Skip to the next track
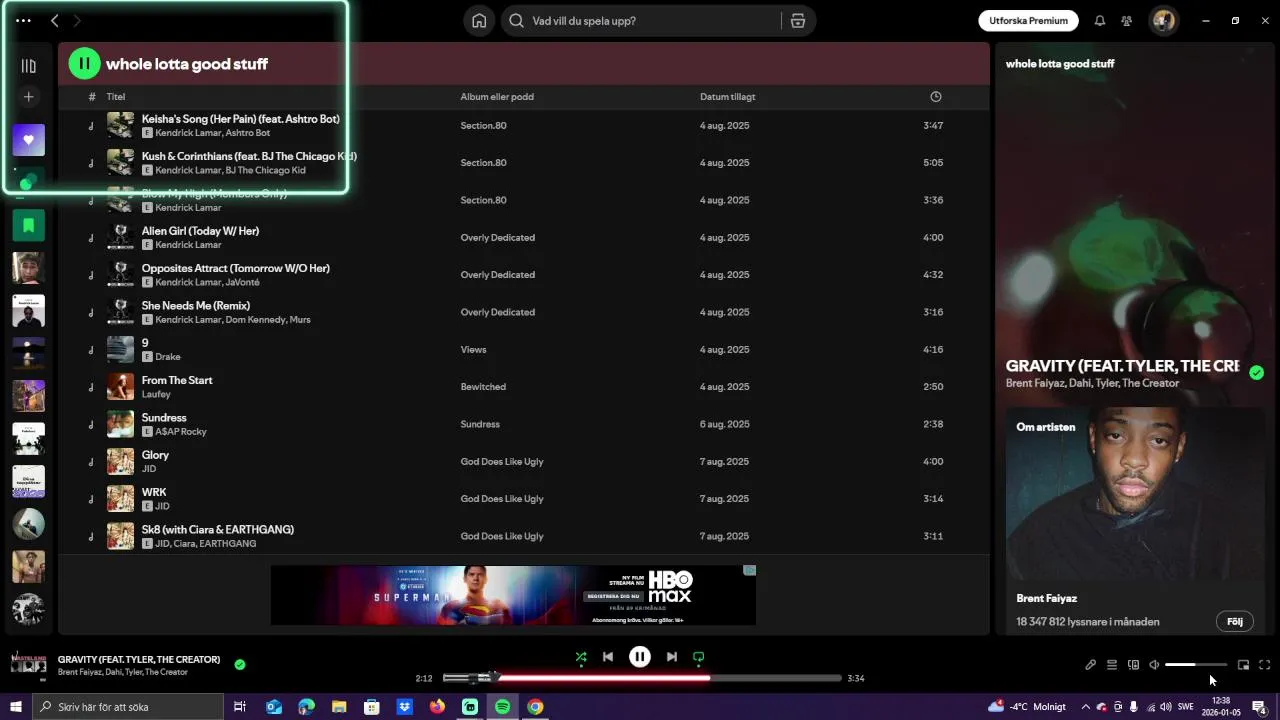This screenshot has height=720, width=1280. [672, 657]
